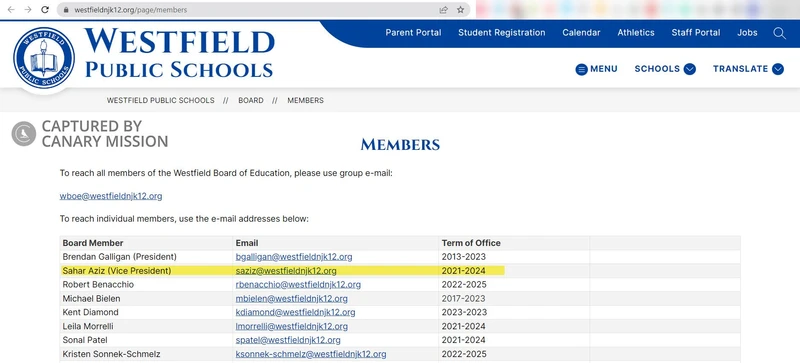Click the BOARD breadcrumb link
Screen dimensions: 800x363
tap(251, 101)
